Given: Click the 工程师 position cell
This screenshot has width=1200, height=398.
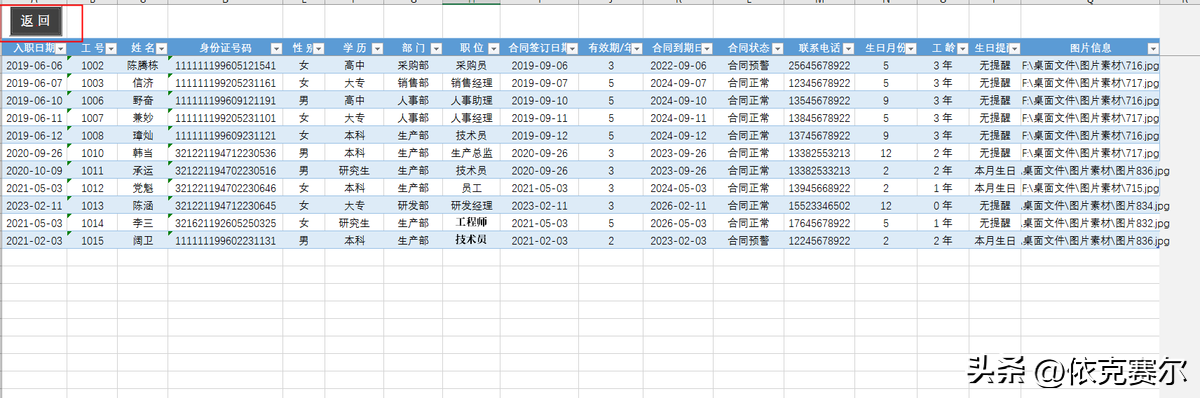Looking at the screenshot, I should click(x=472, y=223).
